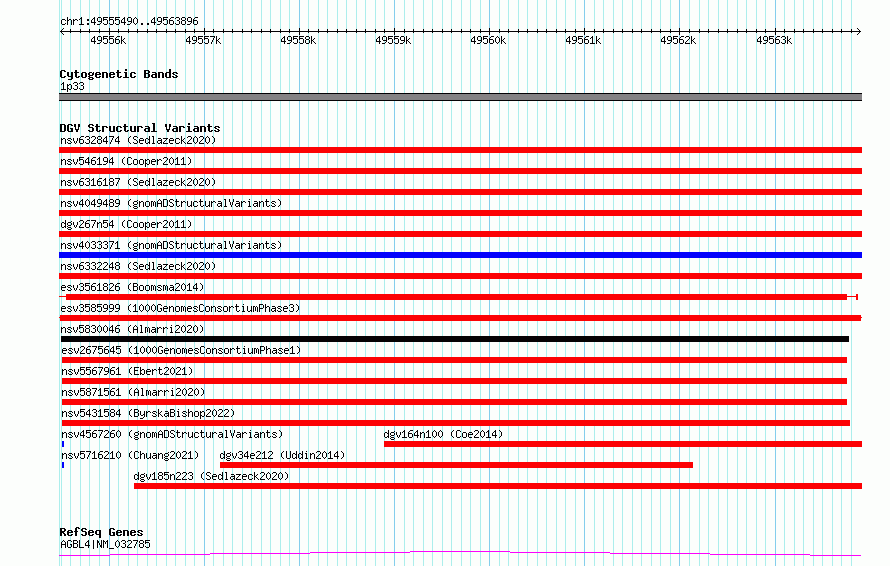Click the 49560k ruler tick label
Screen dimensions: 890x566
488,40
